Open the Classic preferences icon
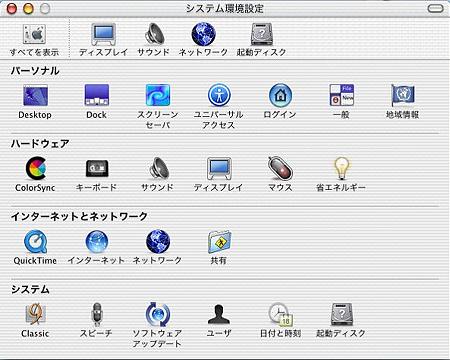 (x=35, y=314)
